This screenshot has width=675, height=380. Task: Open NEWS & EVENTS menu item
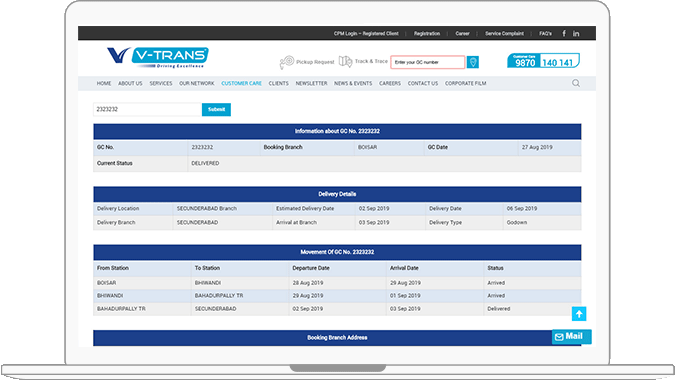pyautogui.click(x=353, y=83)
